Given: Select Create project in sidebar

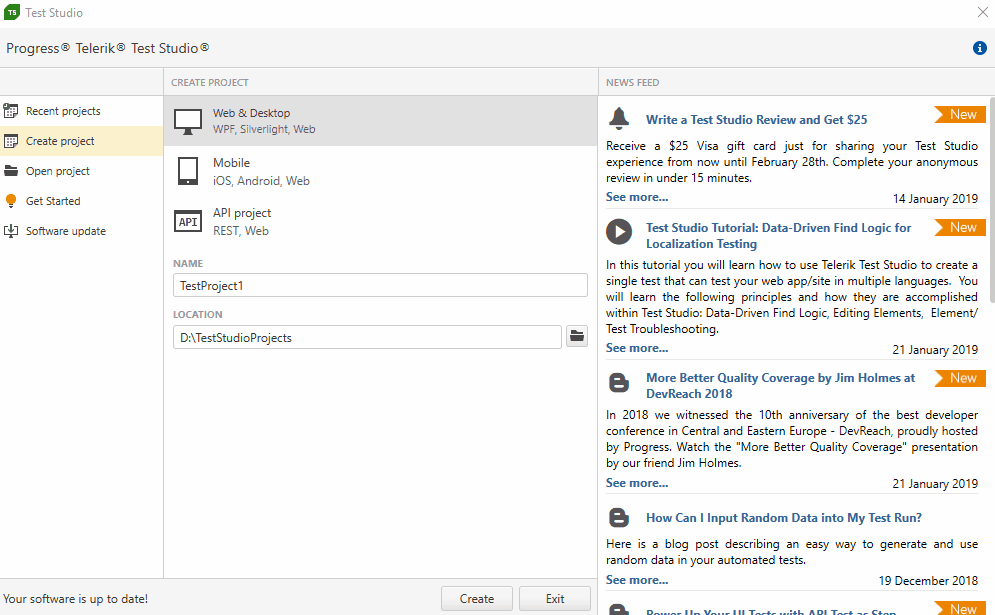Looking at the screenshot, I should click(81, 141).
